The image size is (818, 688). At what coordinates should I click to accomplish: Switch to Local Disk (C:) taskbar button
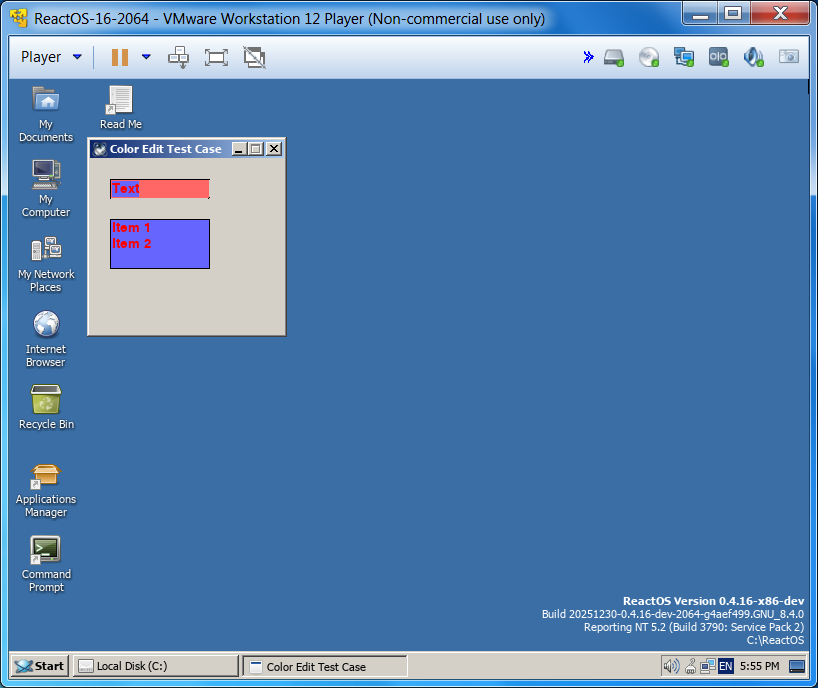[156, 666]
